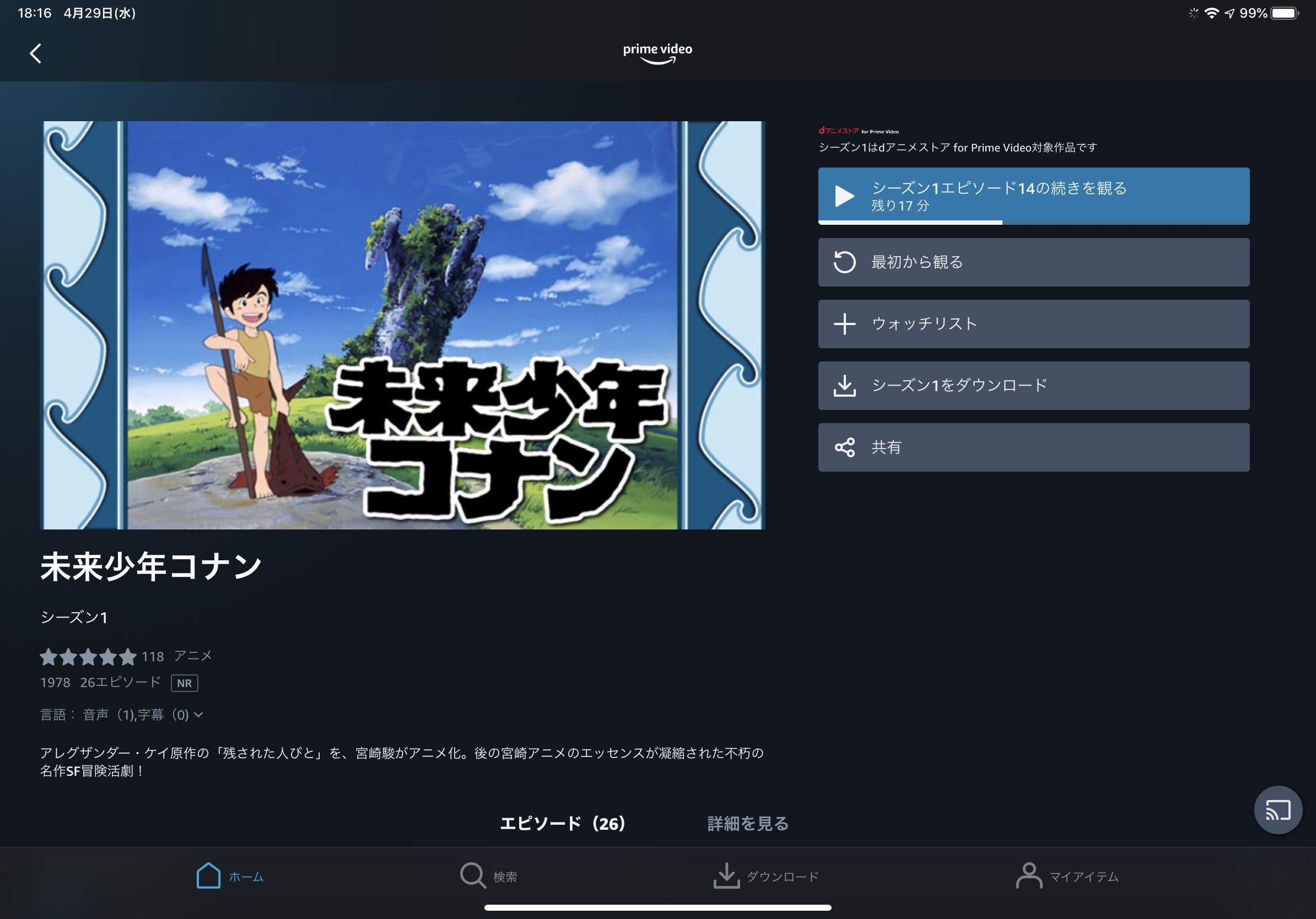Tap the download icon for season 1

[844, 386]
